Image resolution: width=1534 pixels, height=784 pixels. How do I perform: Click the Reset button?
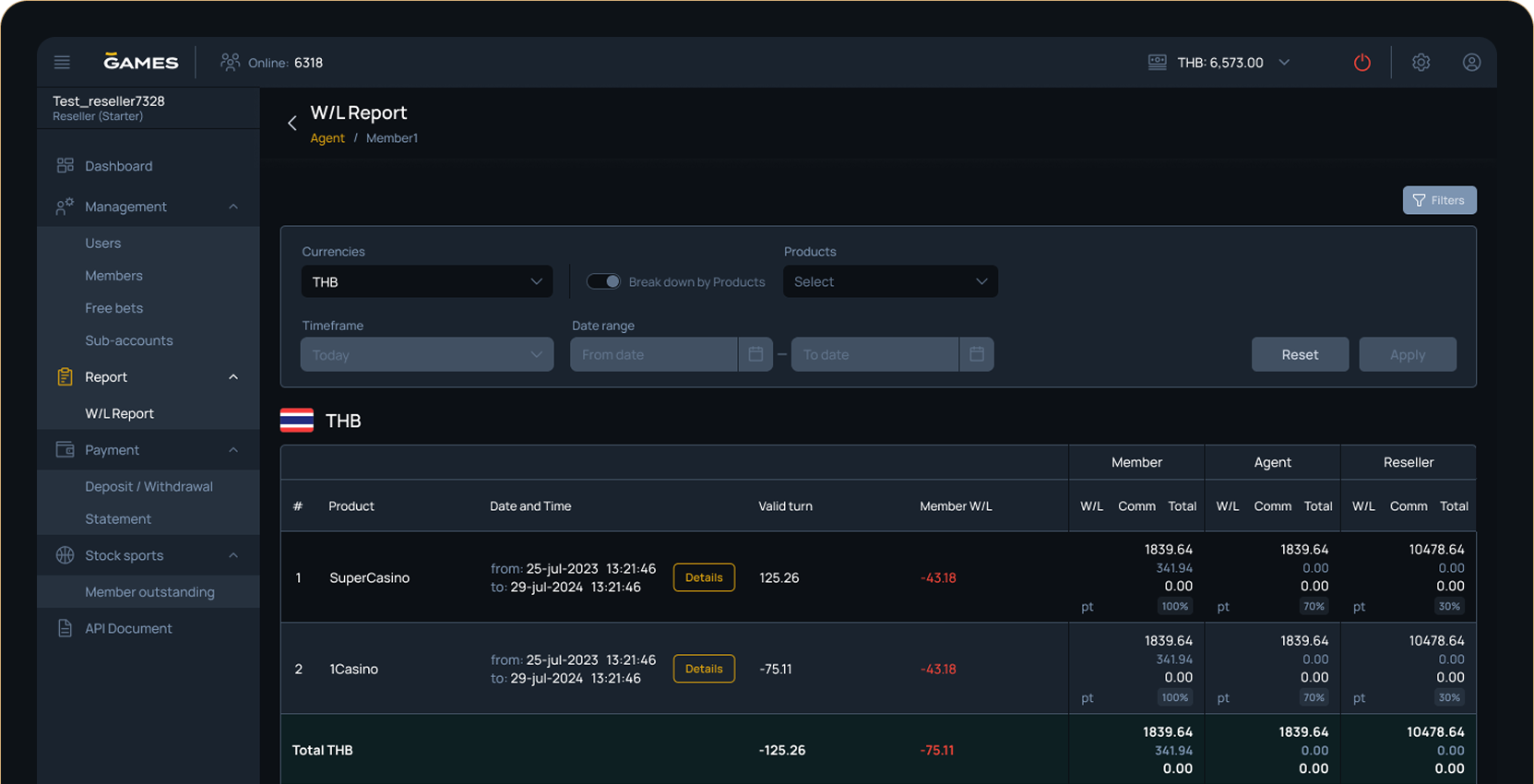pos(1299,354)
